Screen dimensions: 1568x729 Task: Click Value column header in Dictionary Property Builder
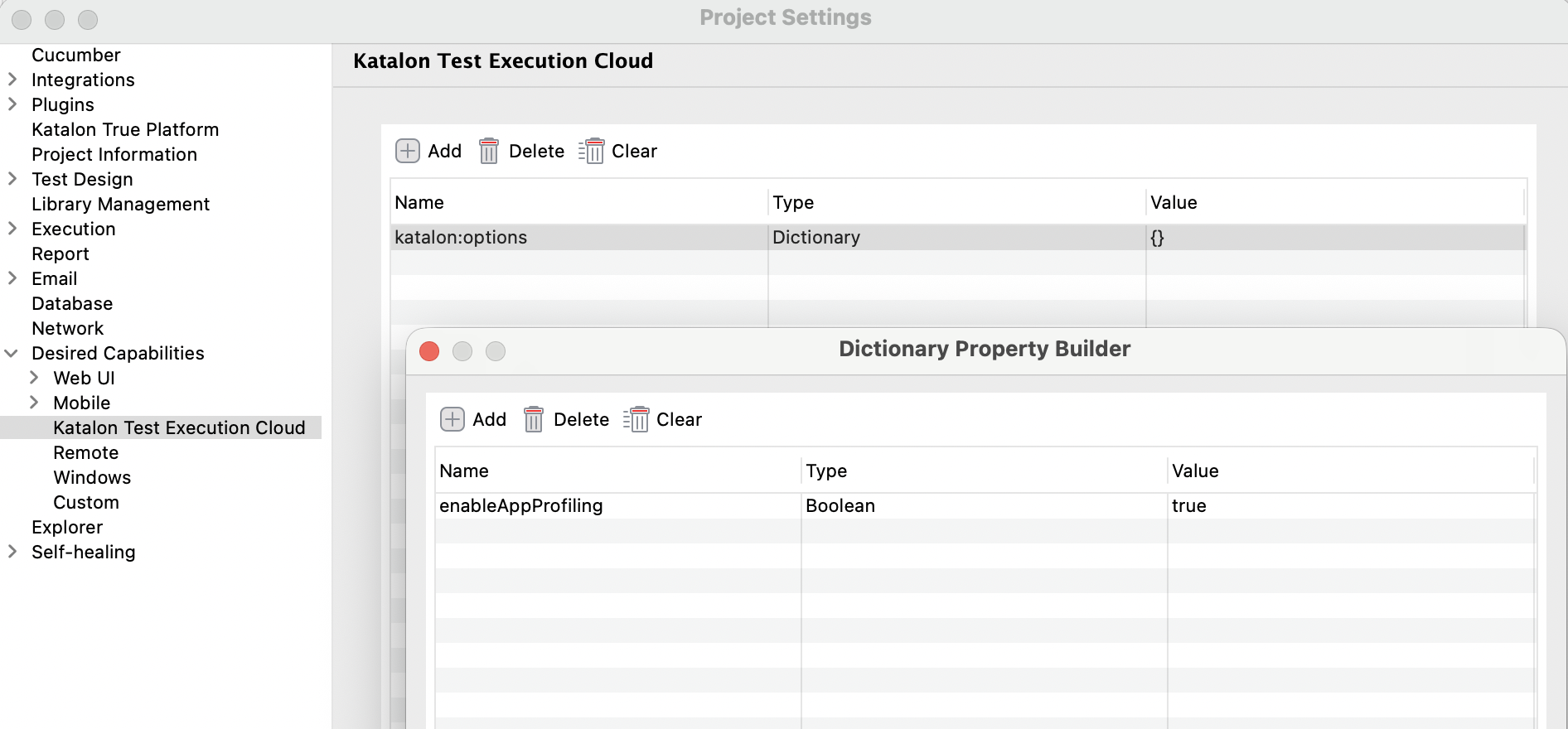[x=1352, y=471]
